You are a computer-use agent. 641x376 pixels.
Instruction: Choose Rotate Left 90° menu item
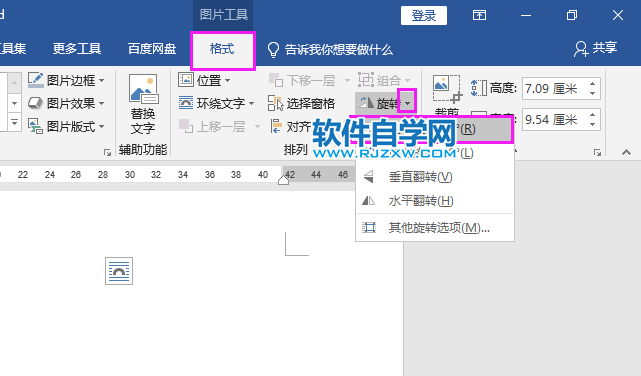pos(435,153)
